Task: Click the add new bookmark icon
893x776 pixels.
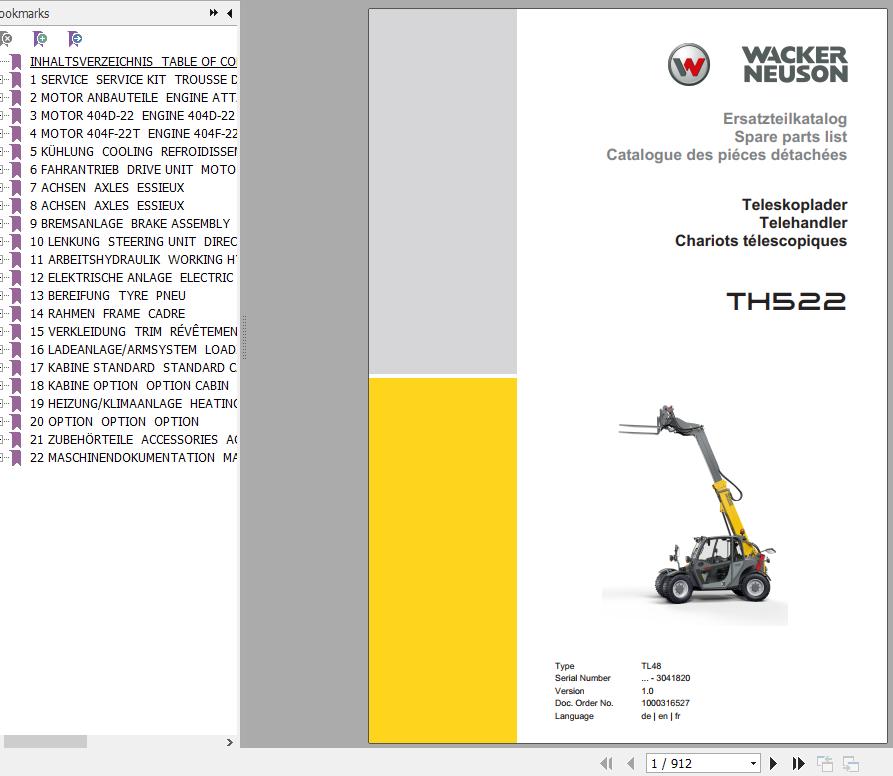Action: pos(40,39)
